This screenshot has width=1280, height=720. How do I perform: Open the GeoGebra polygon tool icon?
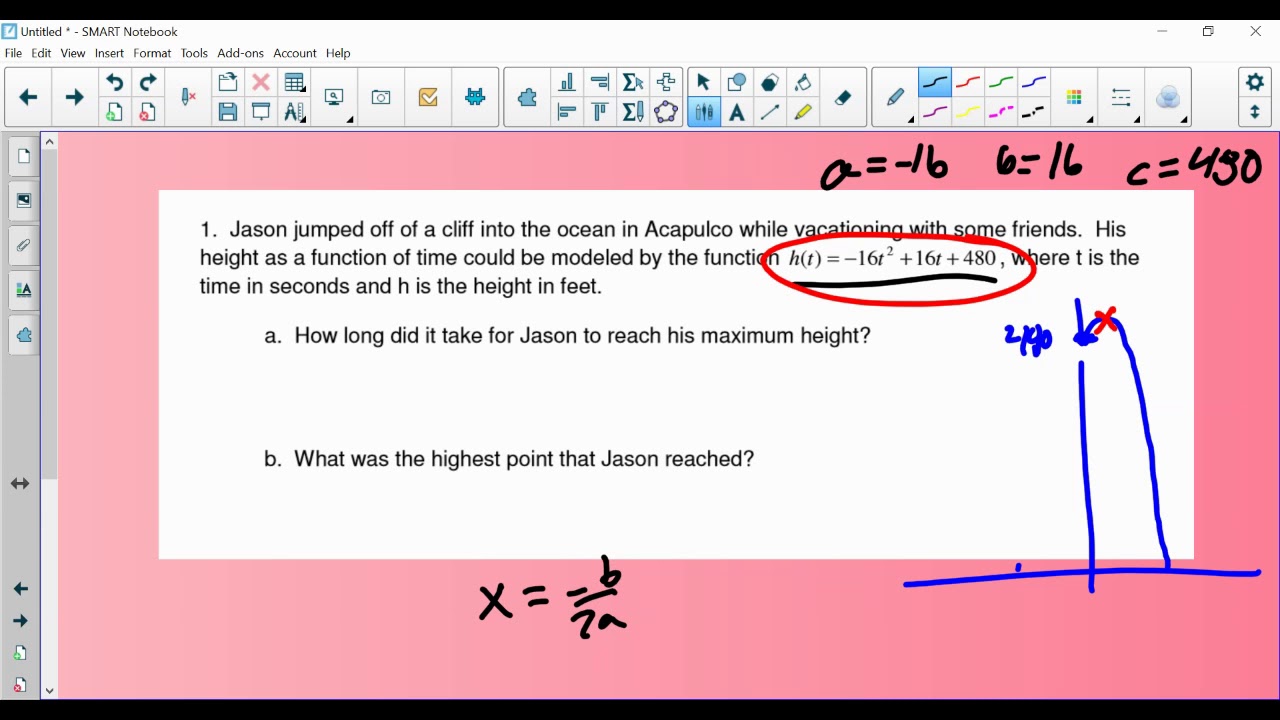point(666,112)
